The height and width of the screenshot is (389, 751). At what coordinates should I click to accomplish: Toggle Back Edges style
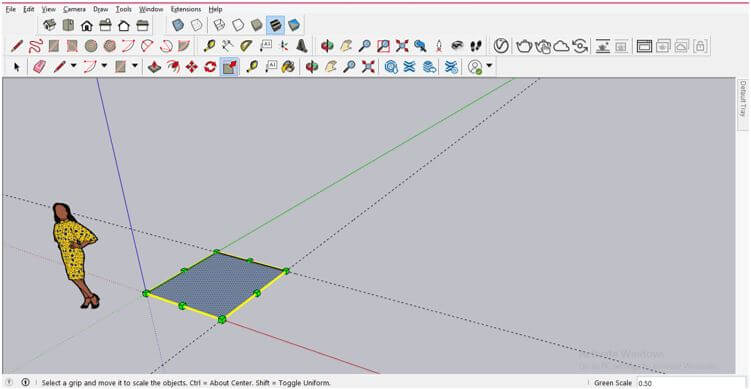pos(196,25)
